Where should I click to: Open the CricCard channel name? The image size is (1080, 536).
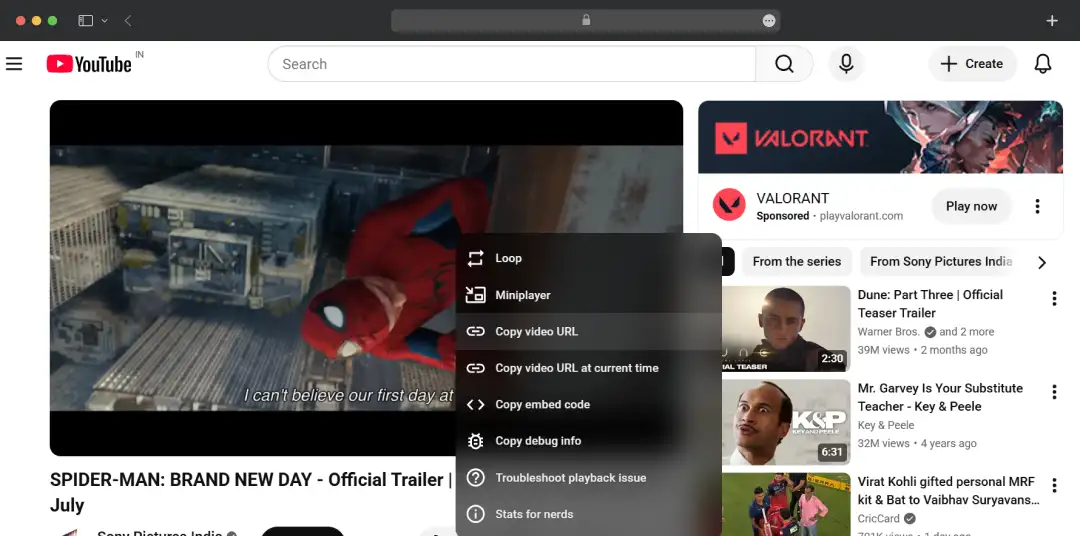pyautogui.click(x=878, y=519)
